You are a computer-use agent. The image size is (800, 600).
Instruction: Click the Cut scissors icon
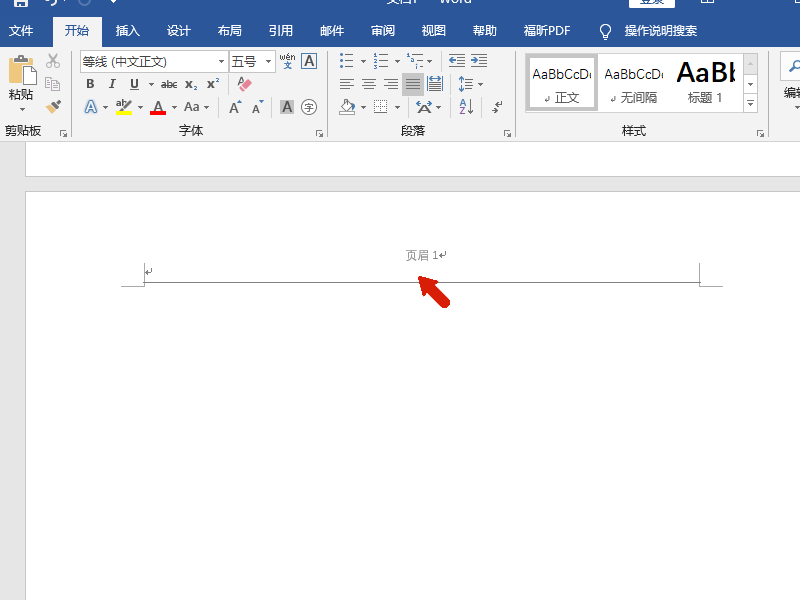pos(53,61)
